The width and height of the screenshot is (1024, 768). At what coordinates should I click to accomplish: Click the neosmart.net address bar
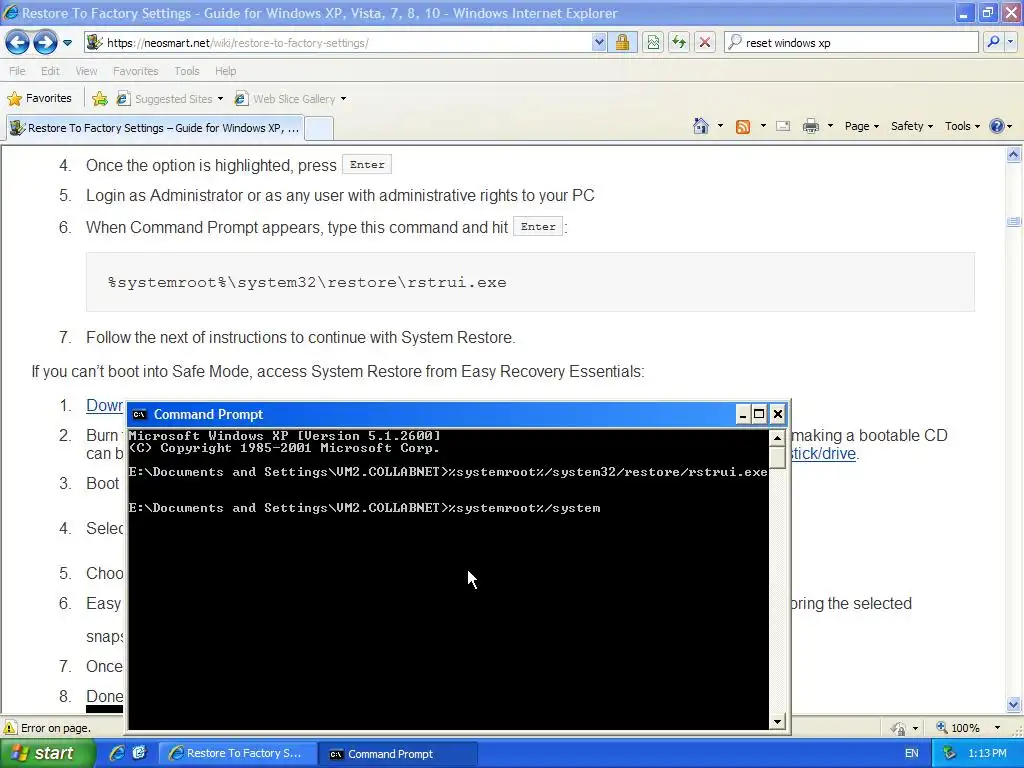click(338, 43)
